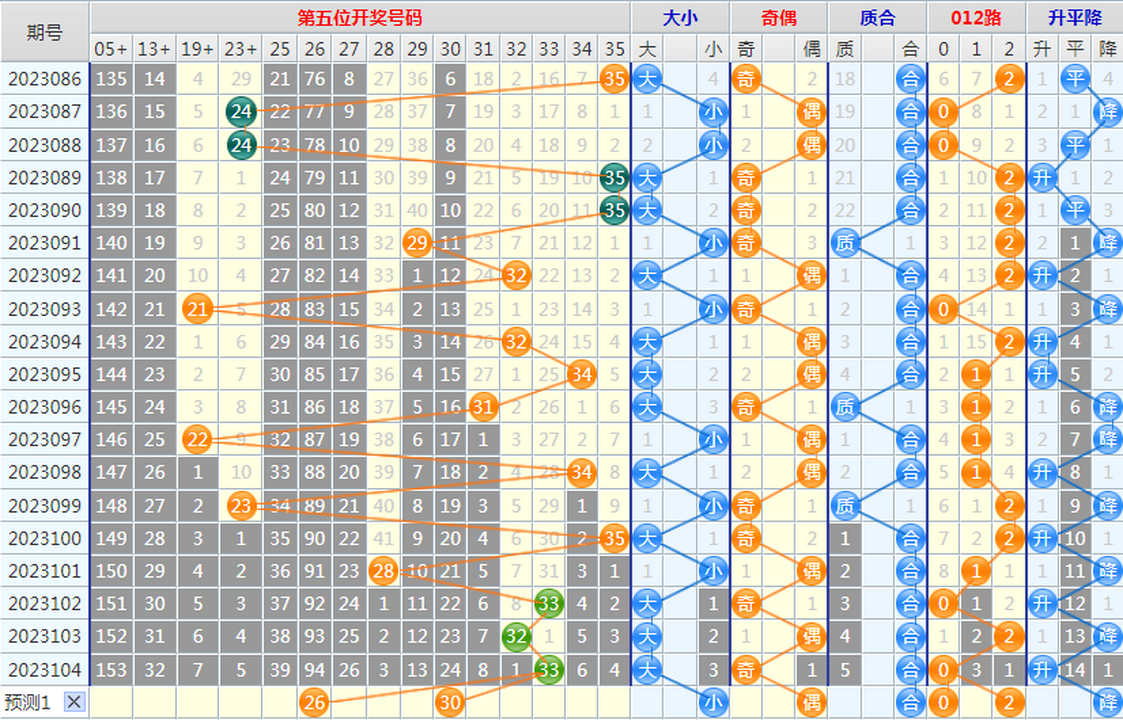1123x720 pixels.
Task: Click the 期号 column header
Action: coord(44,32)
